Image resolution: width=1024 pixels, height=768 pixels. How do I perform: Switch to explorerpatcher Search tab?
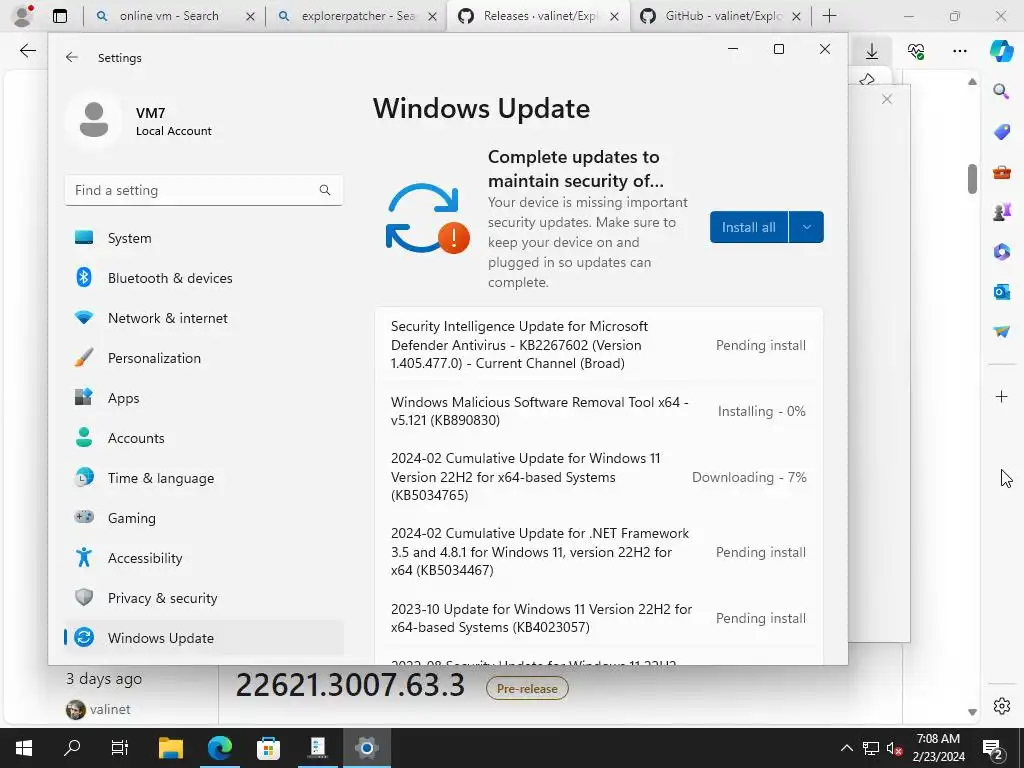coord(357,16)
